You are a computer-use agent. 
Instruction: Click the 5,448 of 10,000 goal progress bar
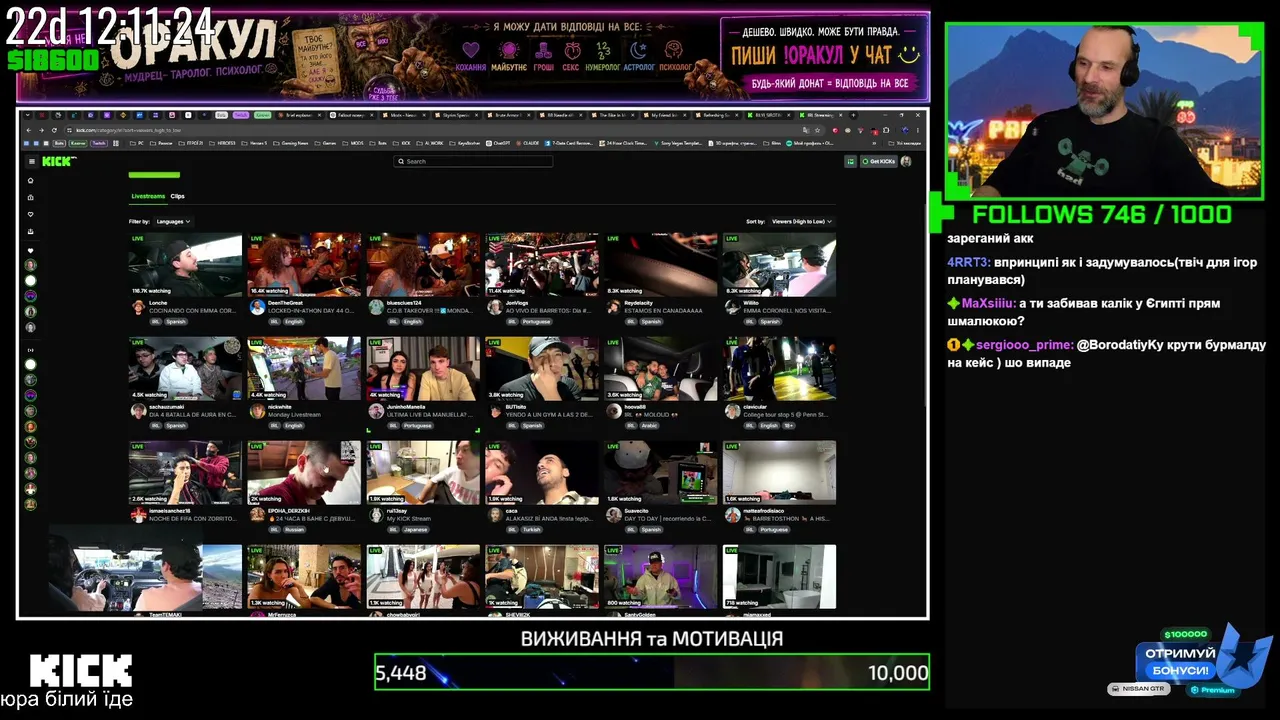tap(652, 672)
